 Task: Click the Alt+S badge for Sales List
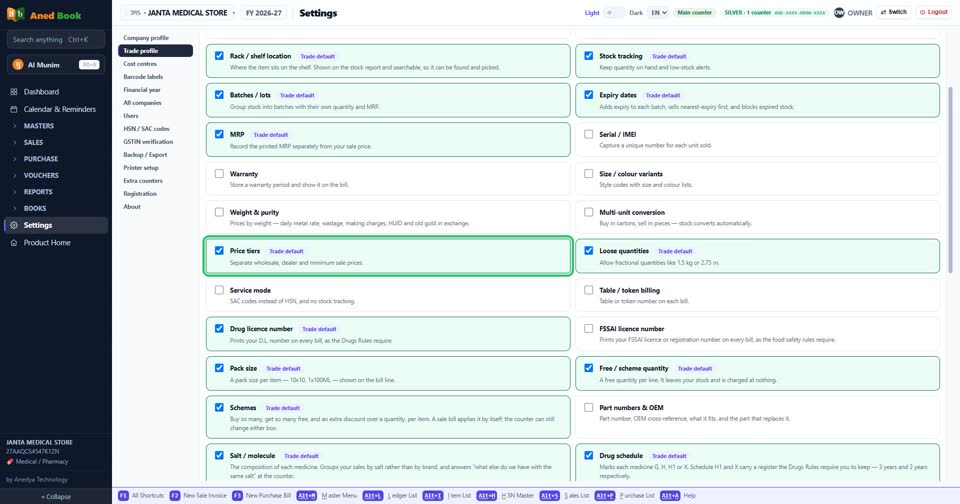pyautogui.click(x=550, y=495)
